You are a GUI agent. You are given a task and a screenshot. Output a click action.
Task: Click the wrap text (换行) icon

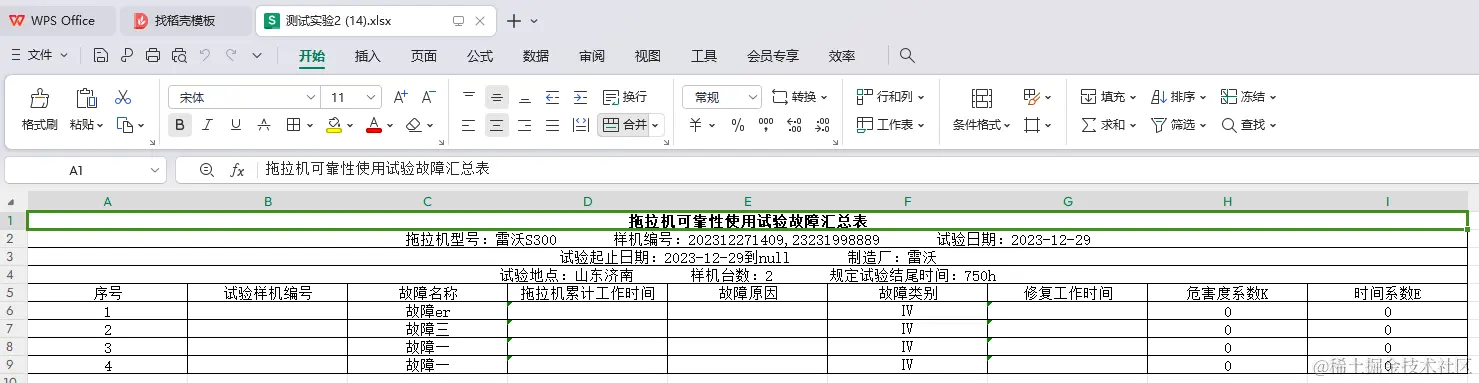pyautogui.click(x=624, y=97)
